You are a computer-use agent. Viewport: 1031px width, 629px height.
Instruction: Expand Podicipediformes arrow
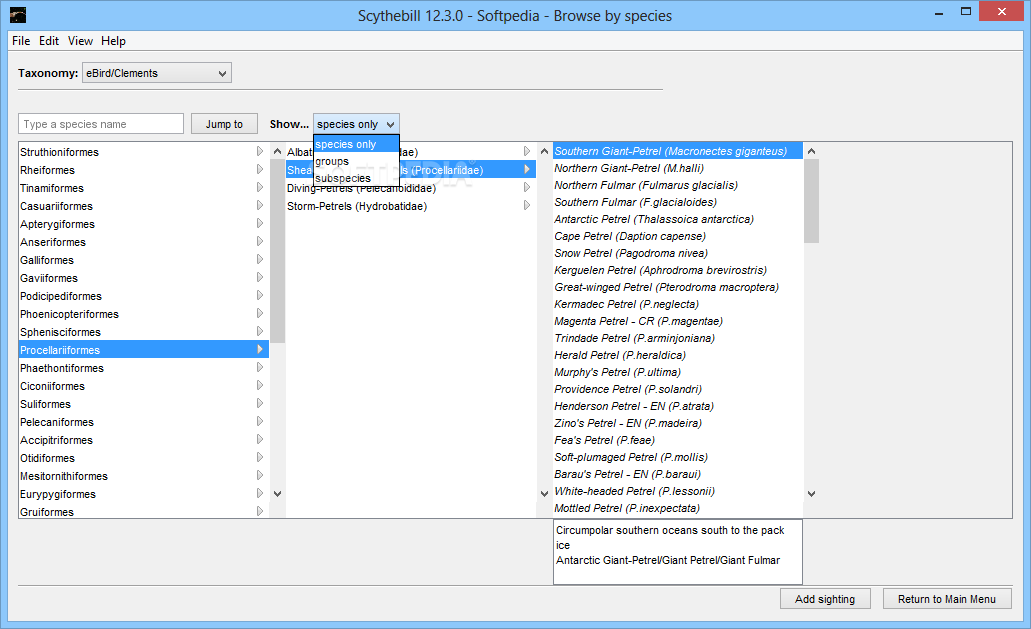(260, 295)
